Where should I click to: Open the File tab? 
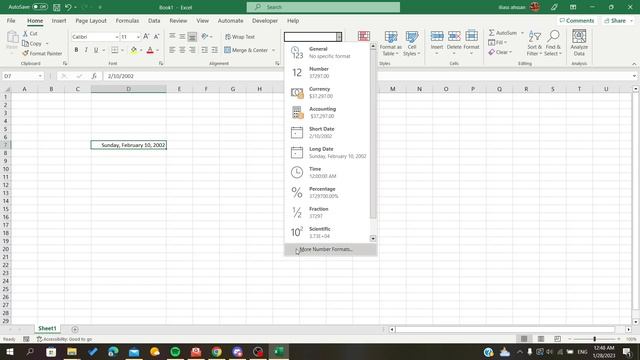tap(11, 20)
